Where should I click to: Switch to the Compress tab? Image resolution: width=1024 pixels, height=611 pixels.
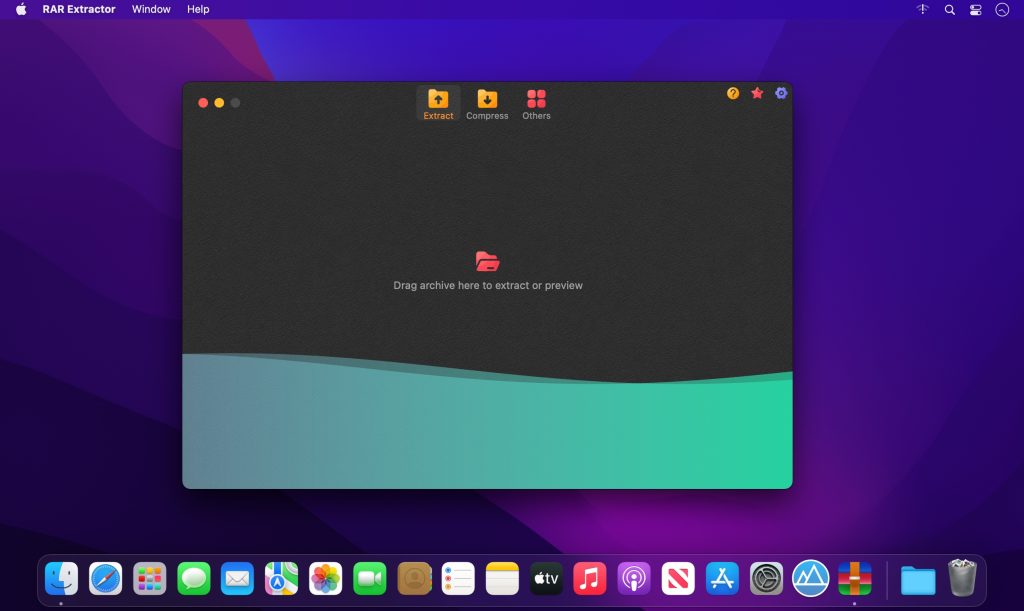tap(487, 103)
